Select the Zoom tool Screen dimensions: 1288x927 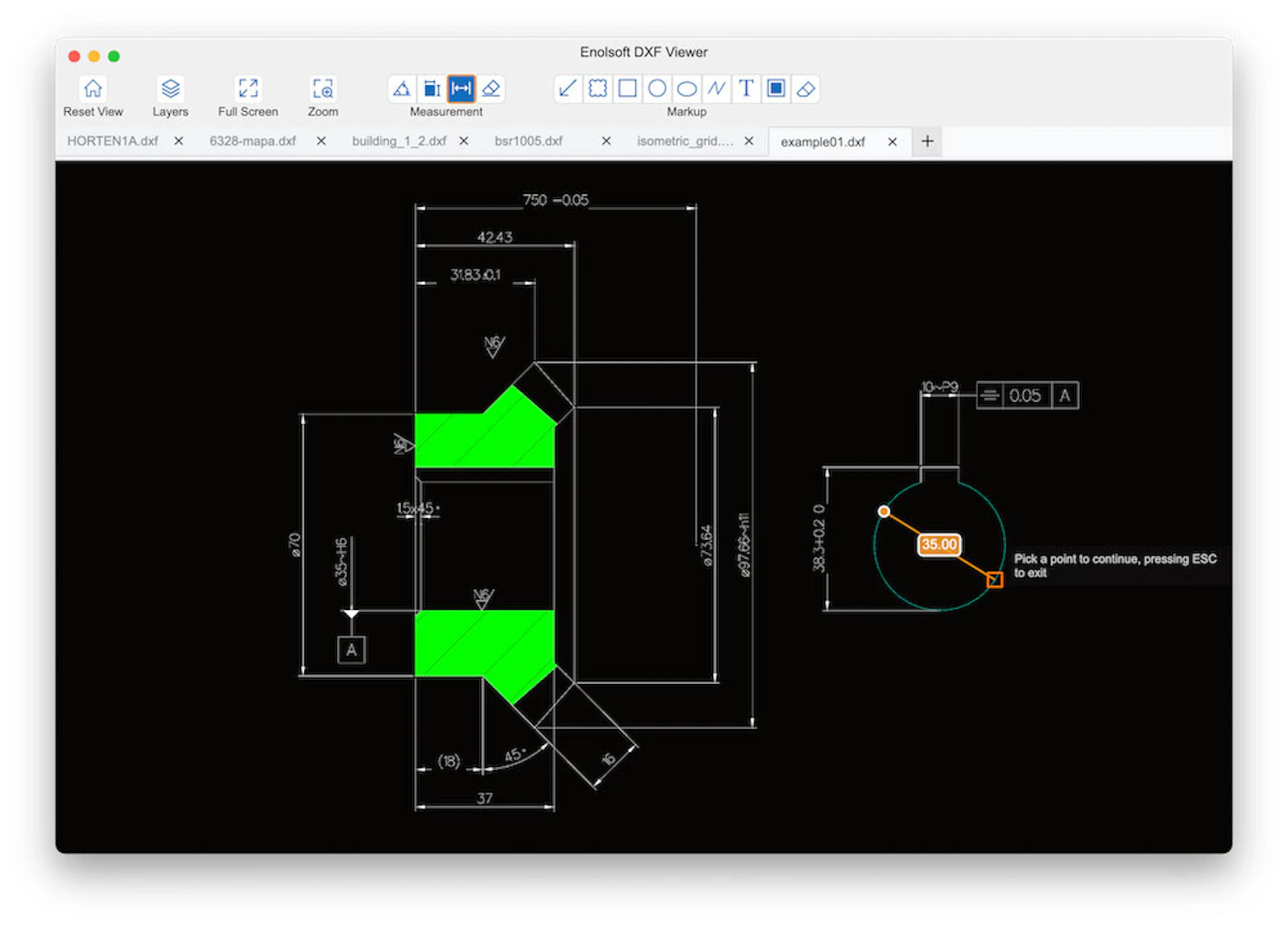point(322,89)
